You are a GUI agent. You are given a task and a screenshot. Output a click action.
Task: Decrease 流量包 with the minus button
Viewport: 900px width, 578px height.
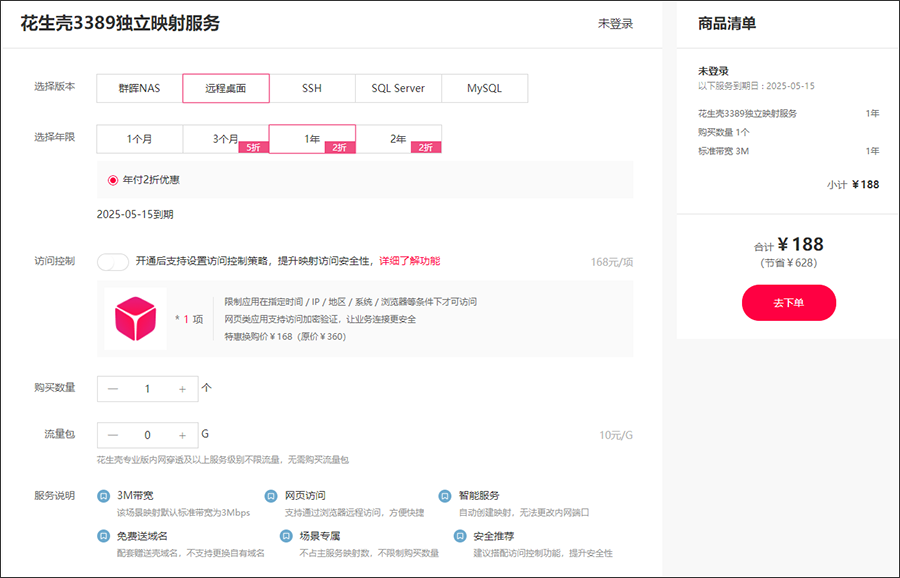112,436
